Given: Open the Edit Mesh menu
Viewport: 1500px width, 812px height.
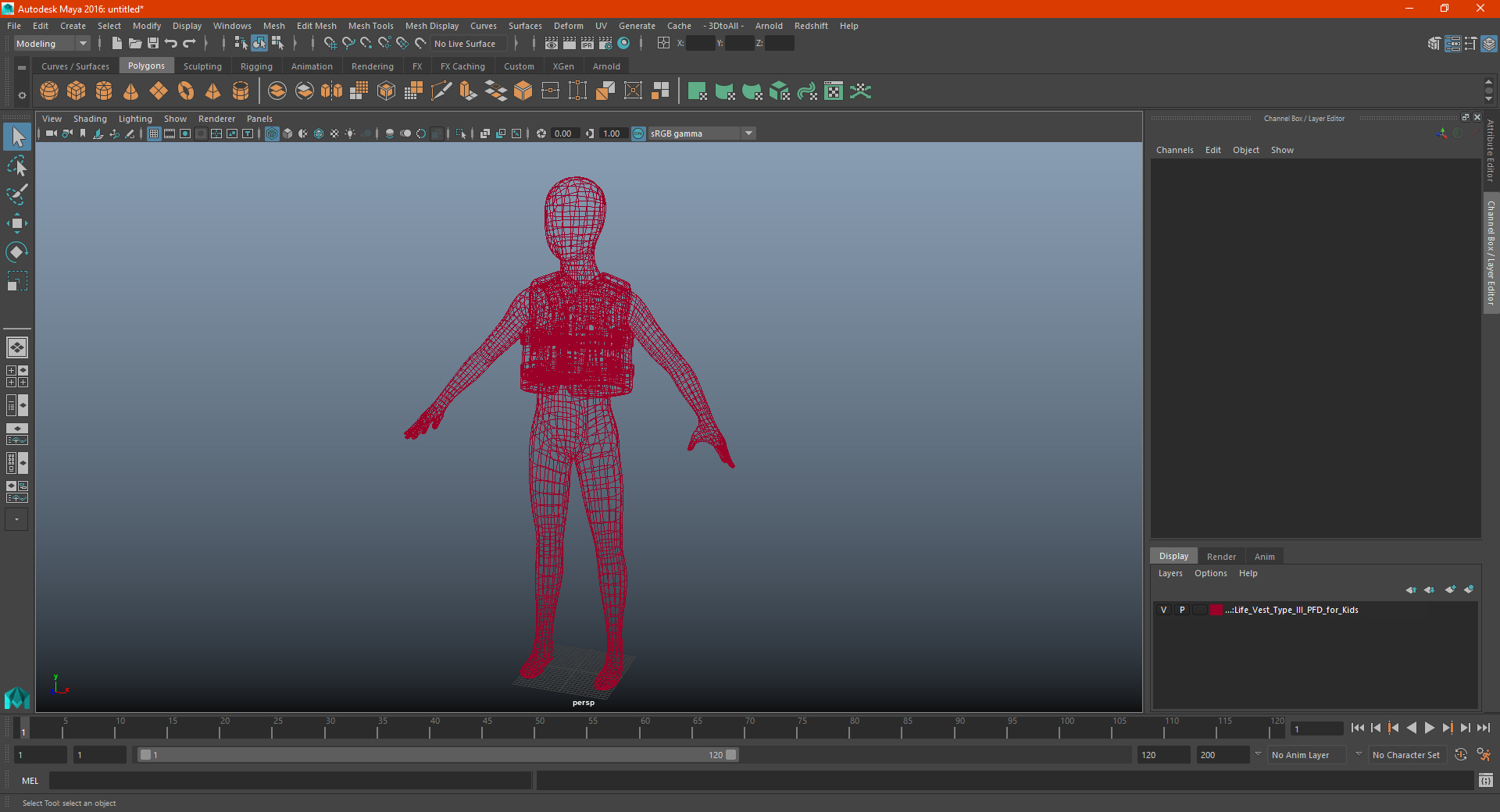Looking at the screenshot, I should tap(316, 26).
